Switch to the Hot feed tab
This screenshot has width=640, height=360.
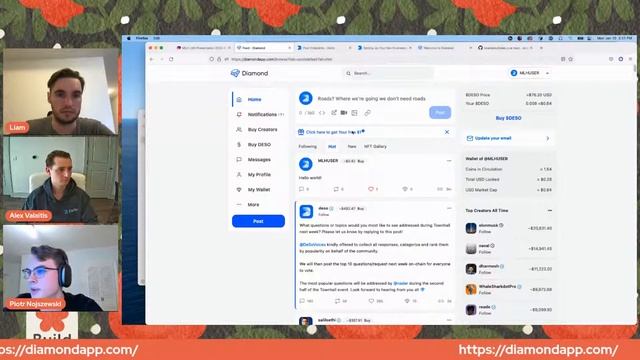coord(332,147)
